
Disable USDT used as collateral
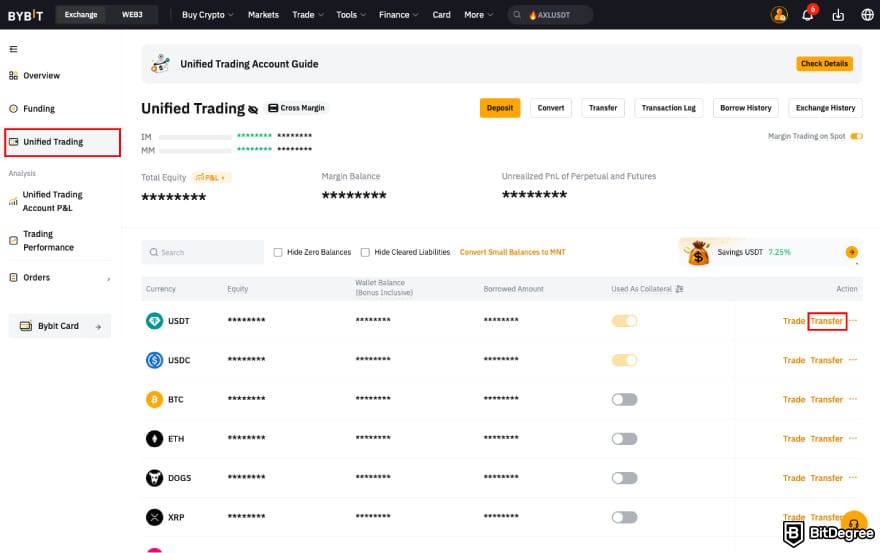[625, 321]
